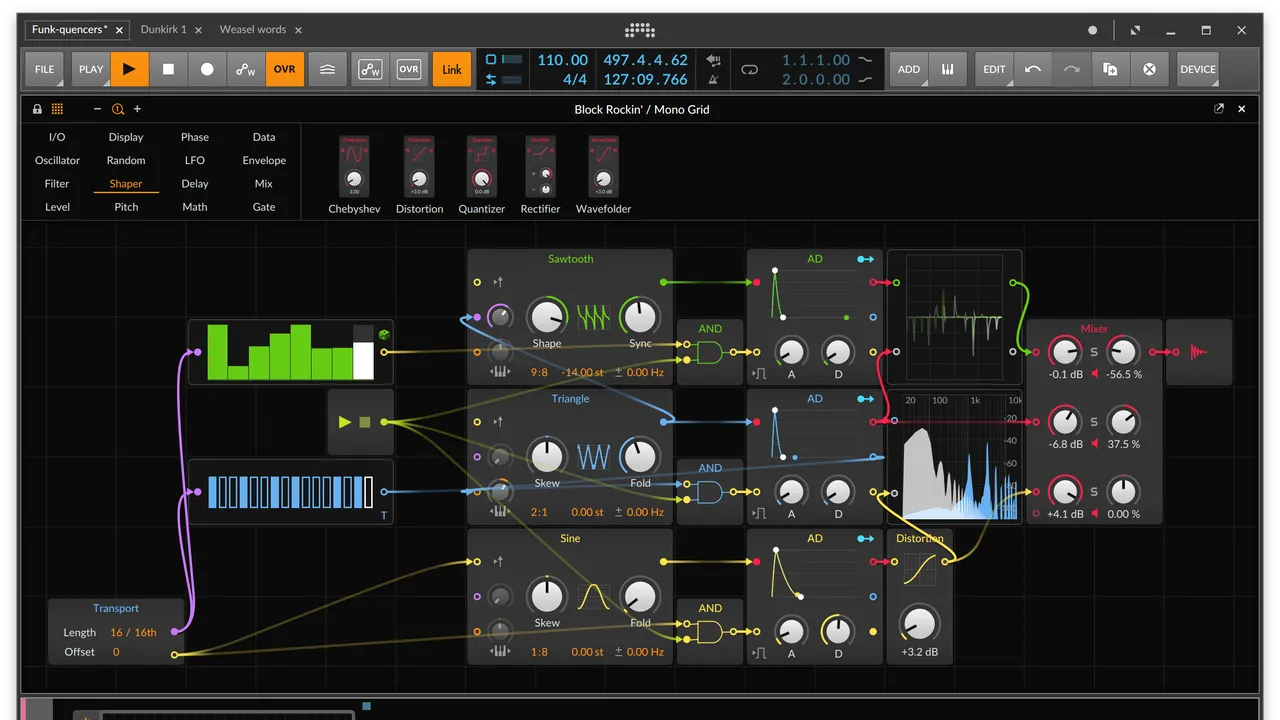Select the Oscillator module category
This screenshot has height=720, width=1280.
coord(57,160)
